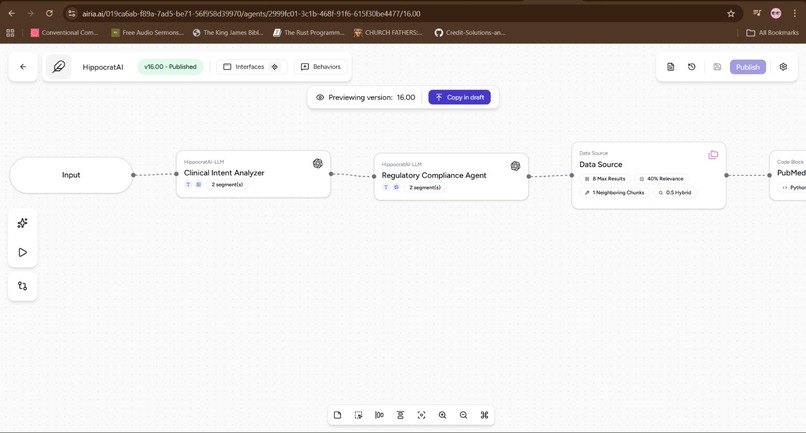The width and height of the screenshot is (806, 433).
Task: Select the Clinical Intent Analyzer node
Action: [x=253, y=174]
